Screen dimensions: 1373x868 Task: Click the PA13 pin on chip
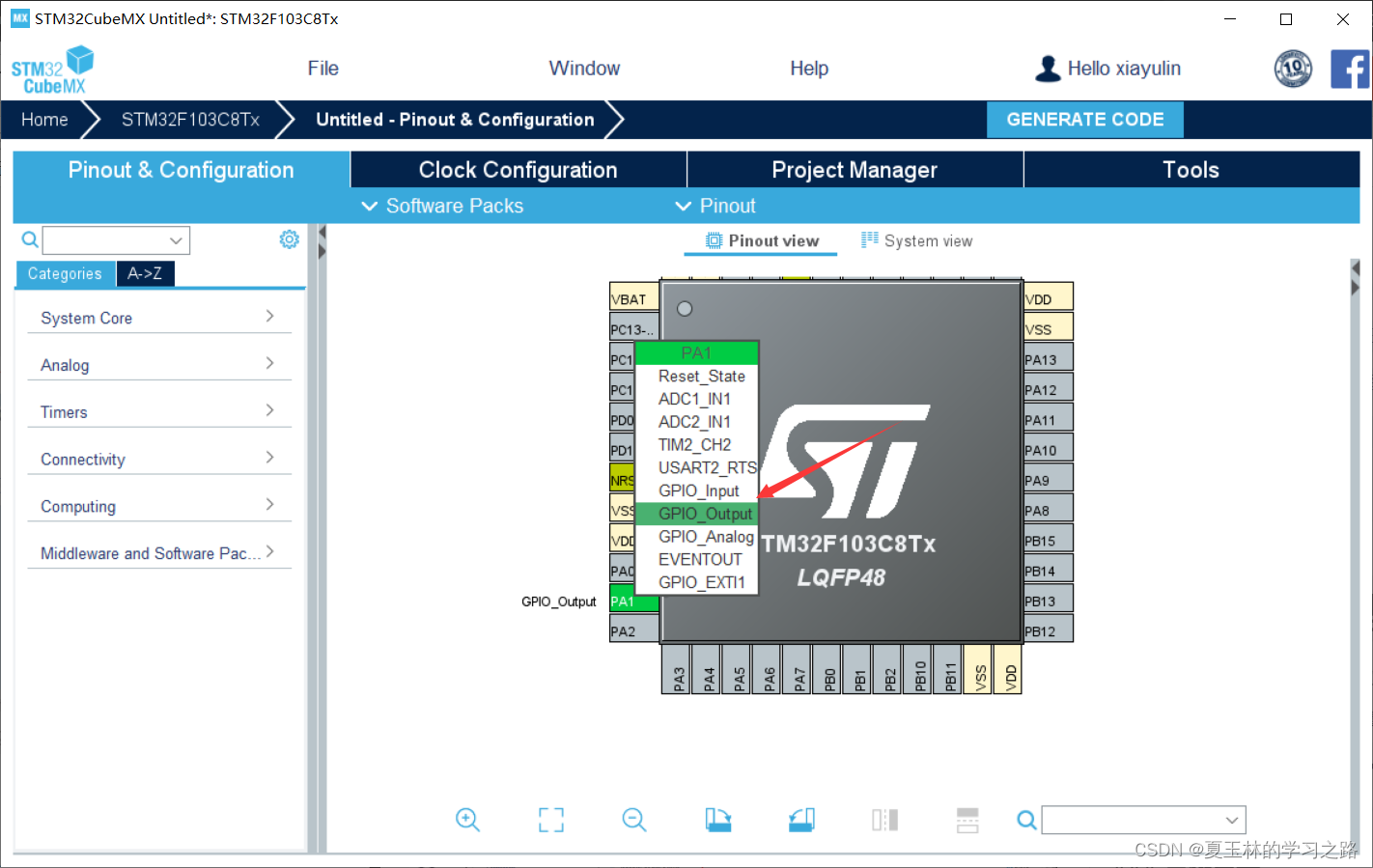1049,359
